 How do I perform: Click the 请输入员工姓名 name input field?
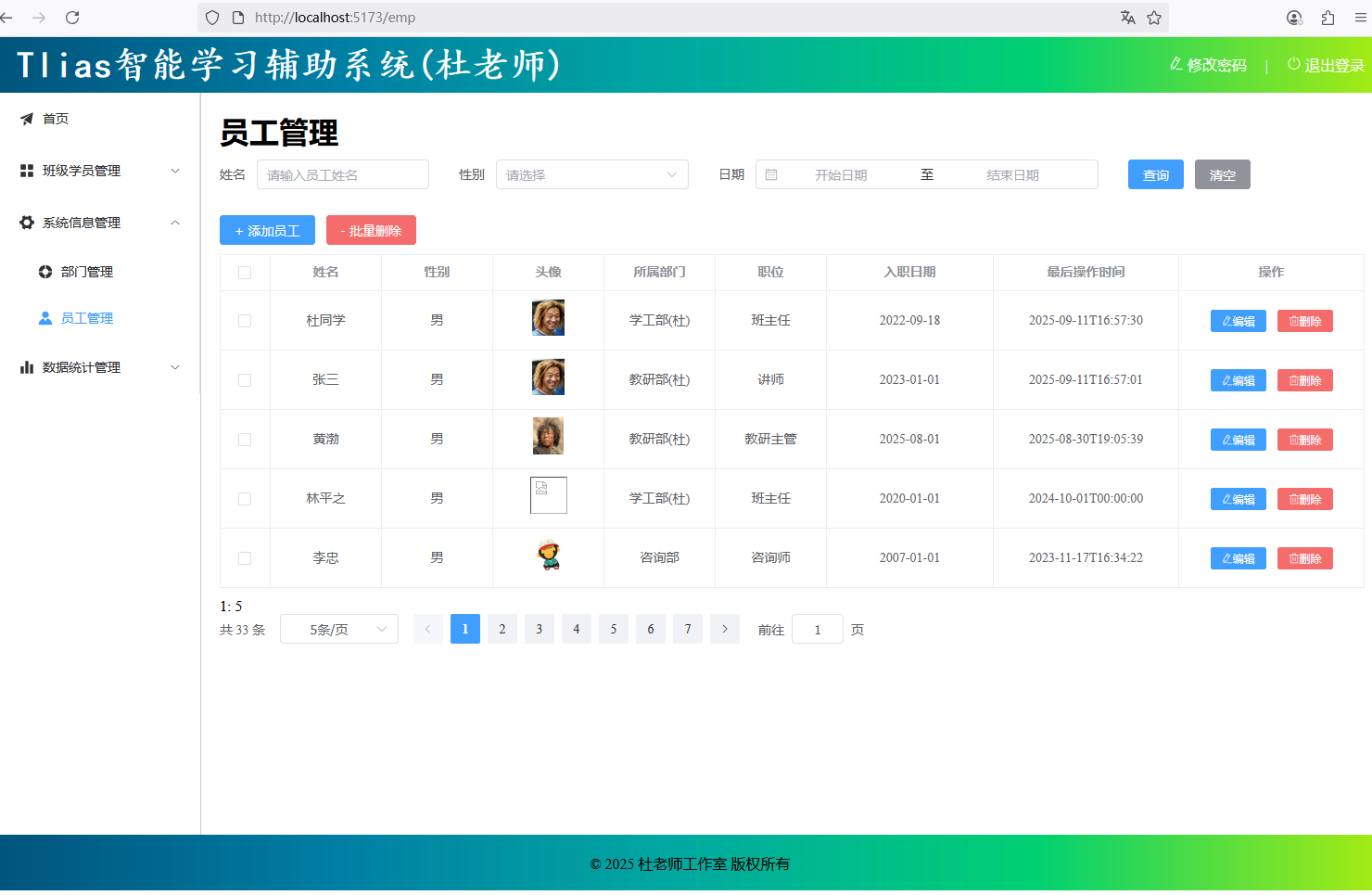click(x=343, y=174)
